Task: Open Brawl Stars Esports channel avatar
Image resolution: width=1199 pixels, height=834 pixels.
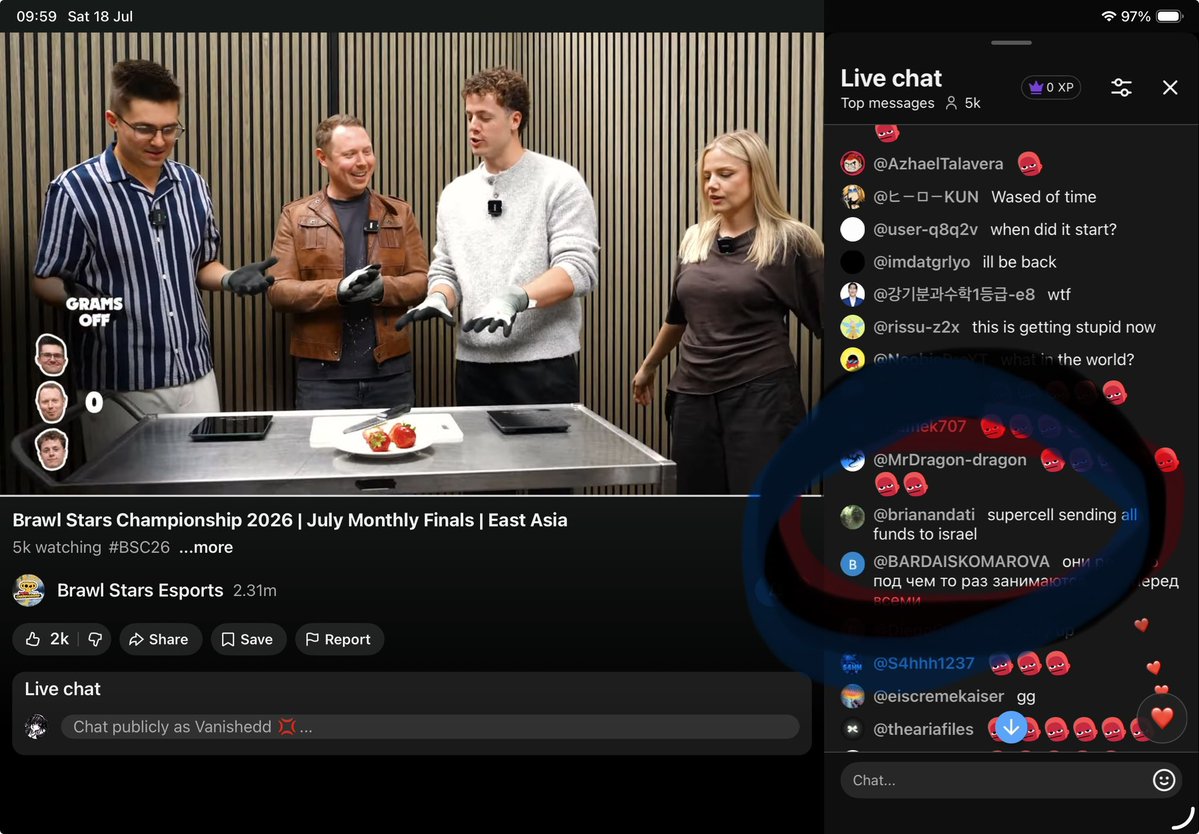Action: point(29,590)
